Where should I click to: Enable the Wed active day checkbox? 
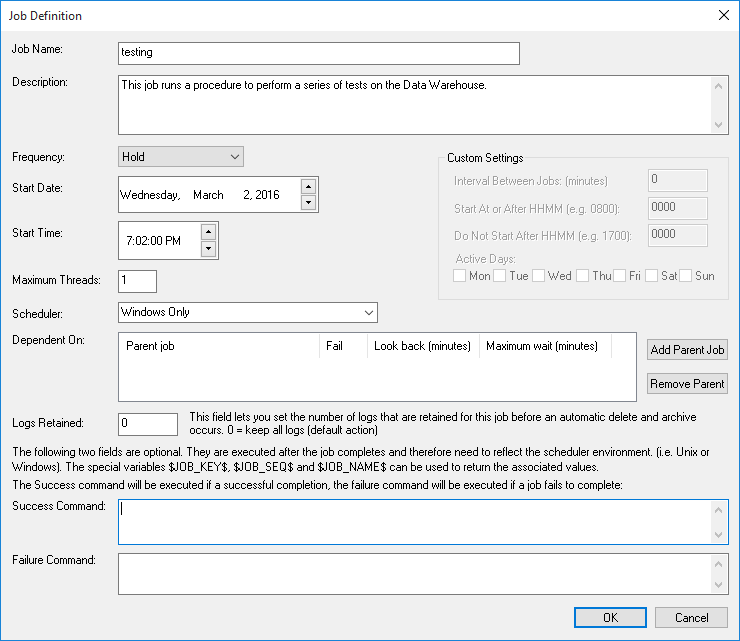539,276
